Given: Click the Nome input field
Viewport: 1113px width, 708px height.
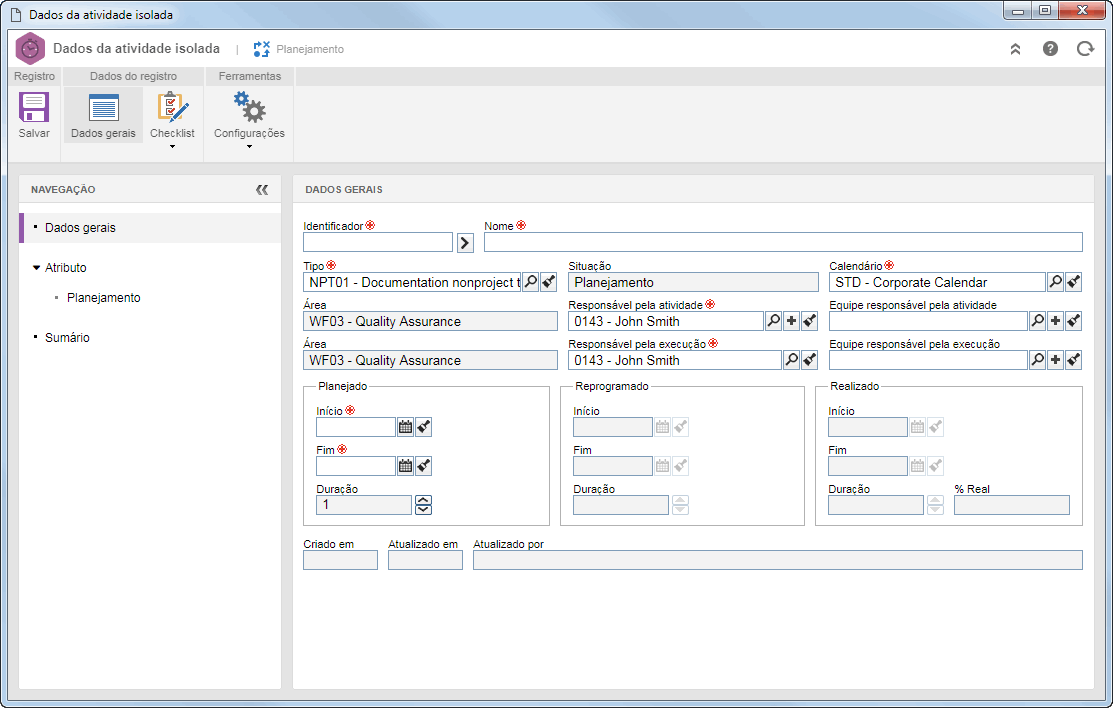Looking at the screenshot, I should tap(783, 243).
